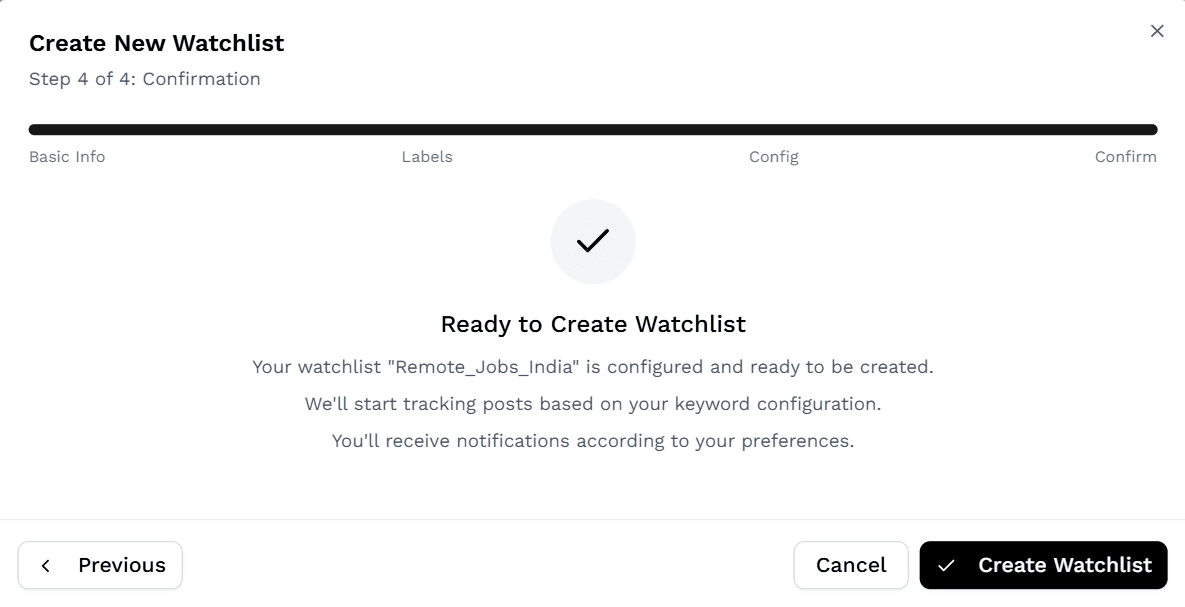Click the wizard progress bar
This screenshot has width=1185, height=607.
click(593, 130)
